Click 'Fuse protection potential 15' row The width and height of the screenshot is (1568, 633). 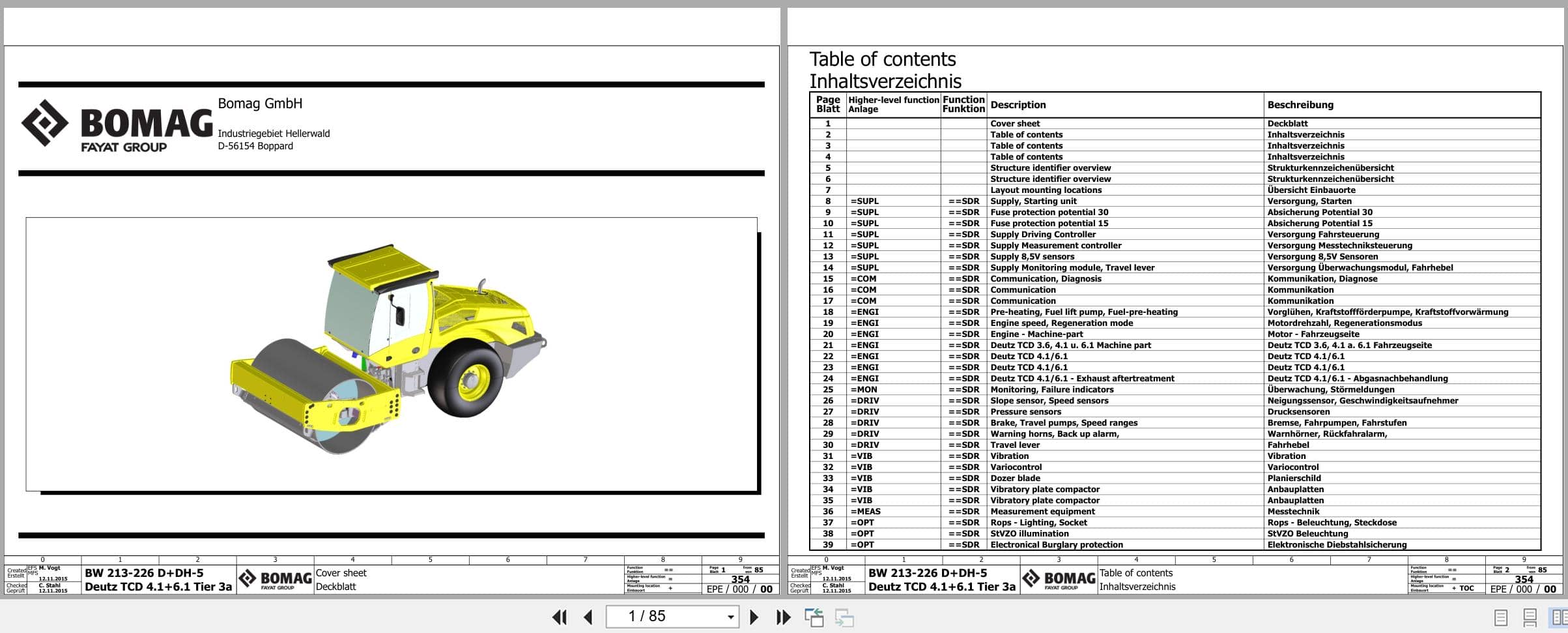pyautogui.click(x=1049, y=223)
